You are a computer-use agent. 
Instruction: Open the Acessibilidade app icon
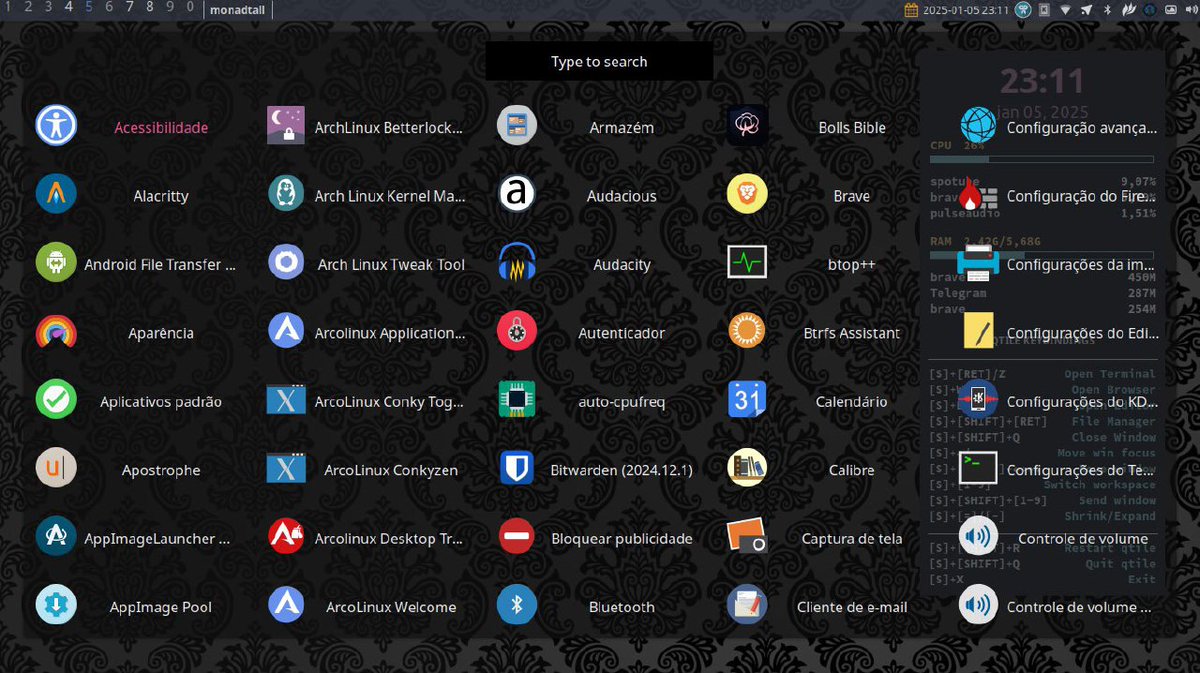pyautogui.click(x=56, y=127)
